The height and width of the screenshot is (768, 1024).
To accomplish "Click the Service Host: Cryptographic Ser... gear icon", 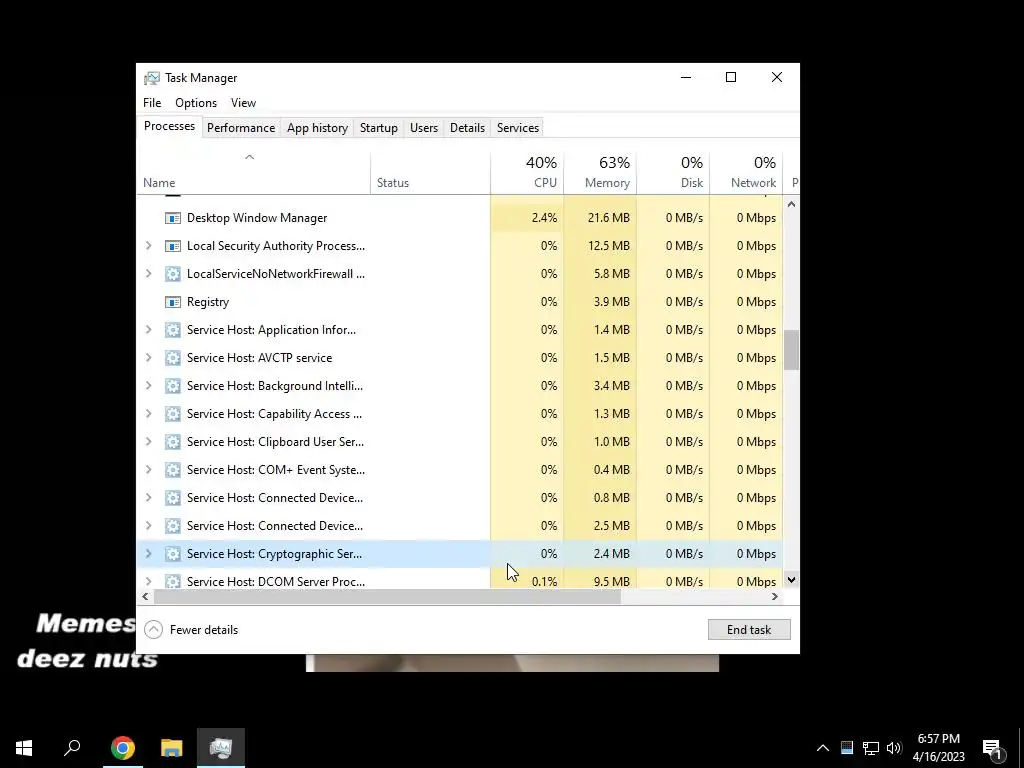I will pyautogui.click(x=172, y=554).
